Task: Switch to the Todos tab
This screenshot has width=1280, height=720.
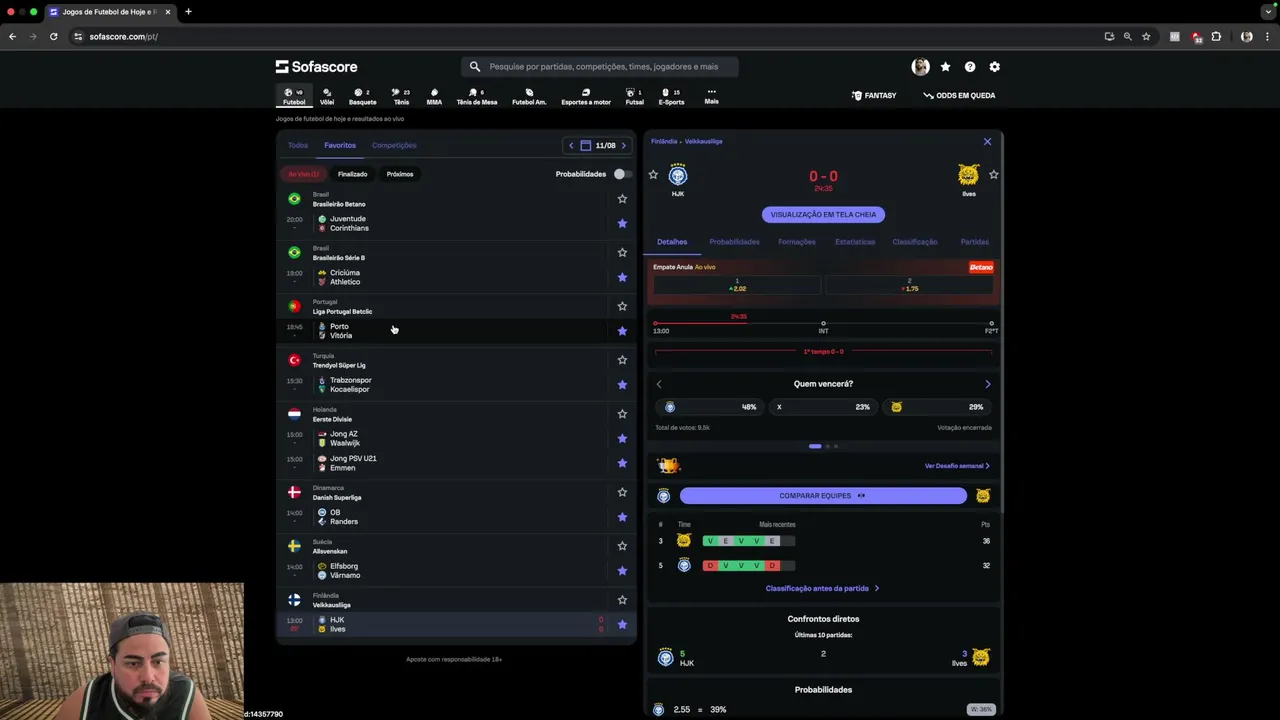Action: pos(298,146)
